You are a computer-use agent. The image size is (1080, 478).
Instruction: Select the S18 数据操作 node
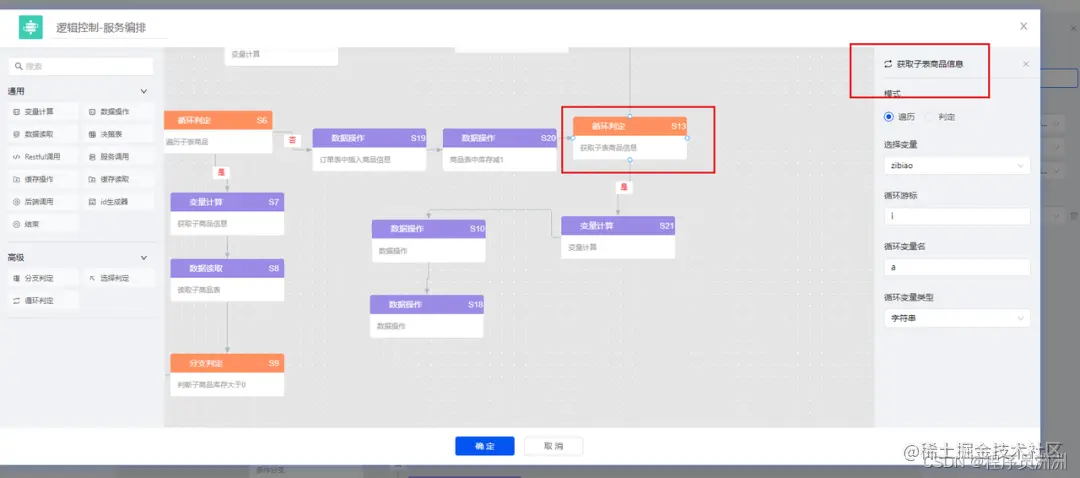(x=426, y=316)
